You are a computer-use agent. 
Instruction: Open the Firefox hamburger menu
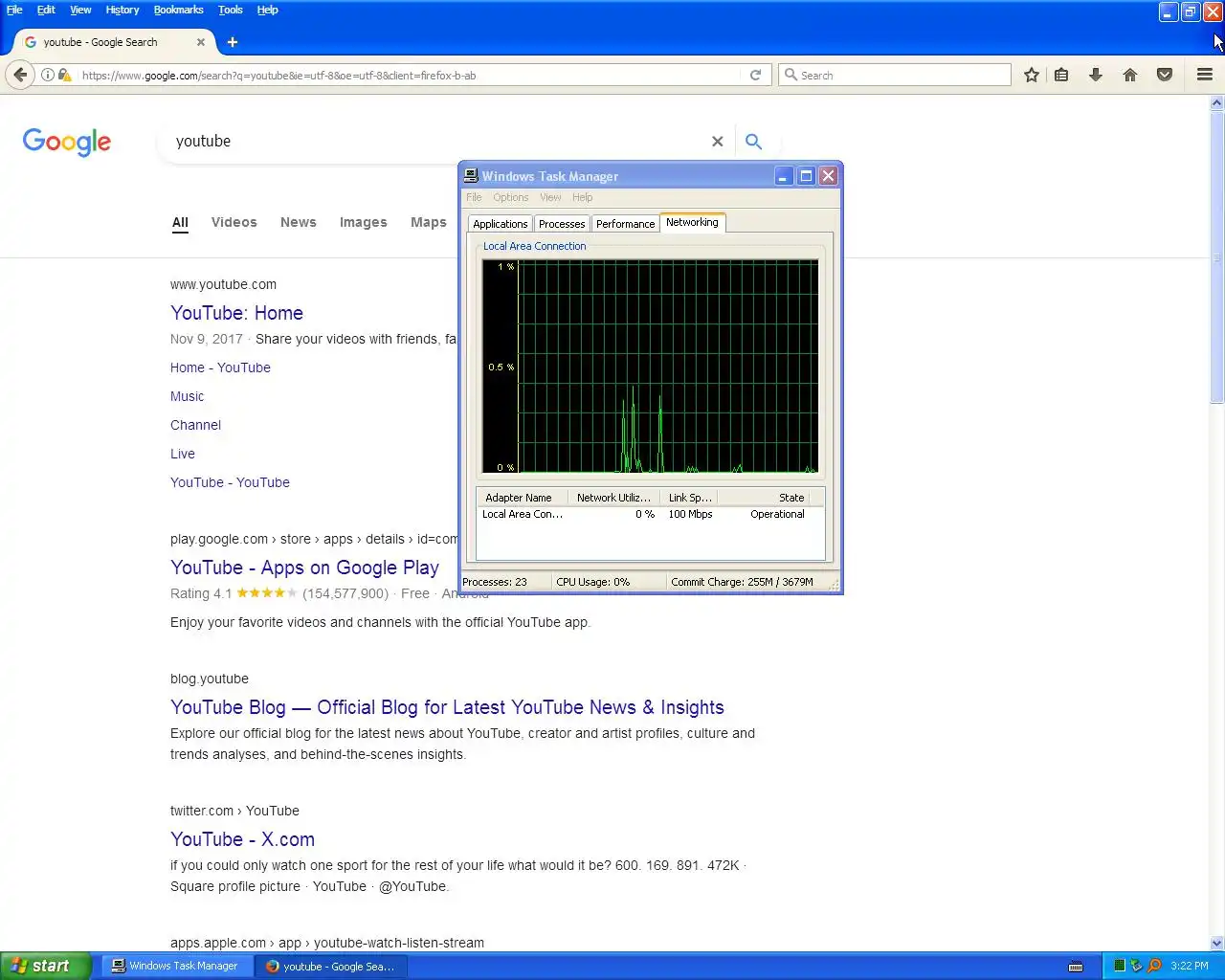1205,75
